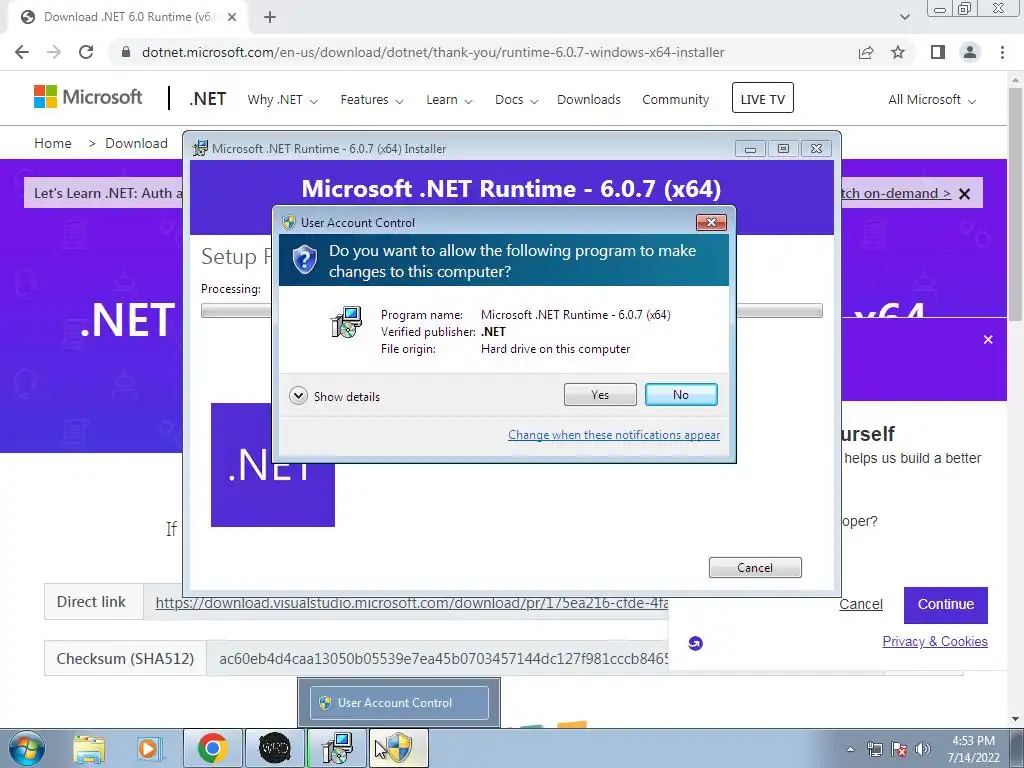Click the User Account Control taskbar shield icon
Image resolution: width=1024 pixels, height=768 pixels.
399,748
